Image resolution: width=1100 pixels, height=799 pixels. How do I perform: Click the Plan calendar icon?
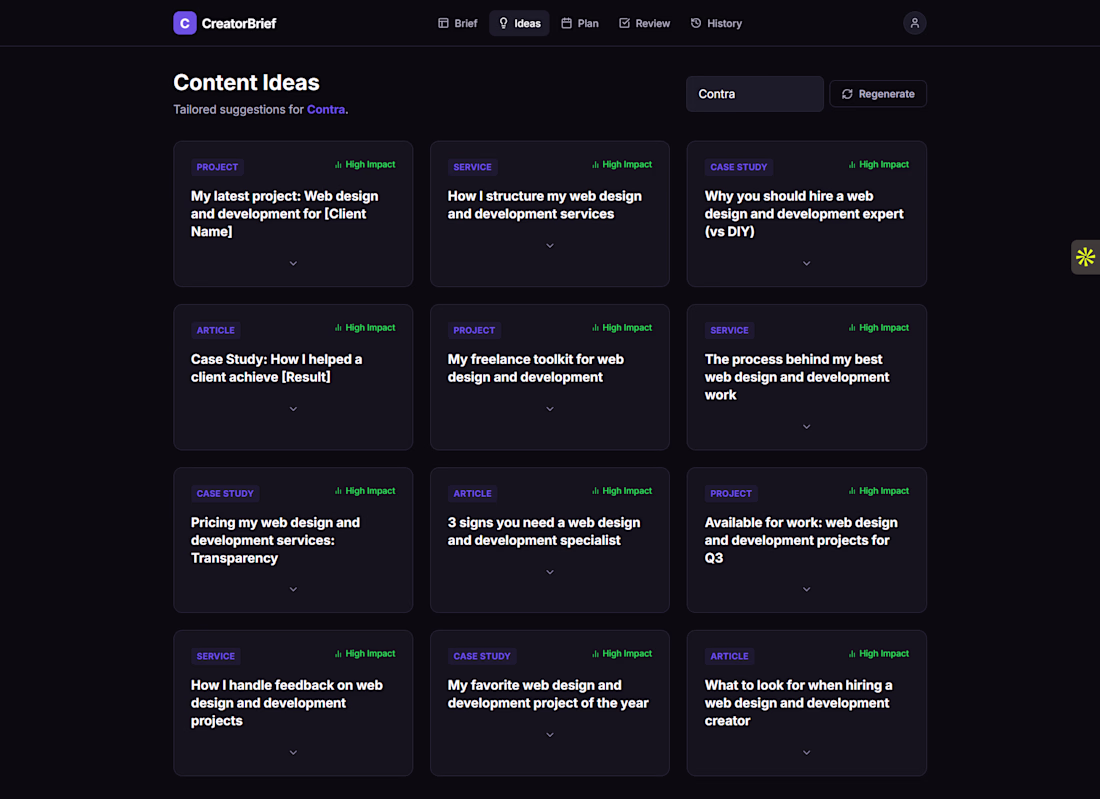pyautogui.click(x=566, y=23)
